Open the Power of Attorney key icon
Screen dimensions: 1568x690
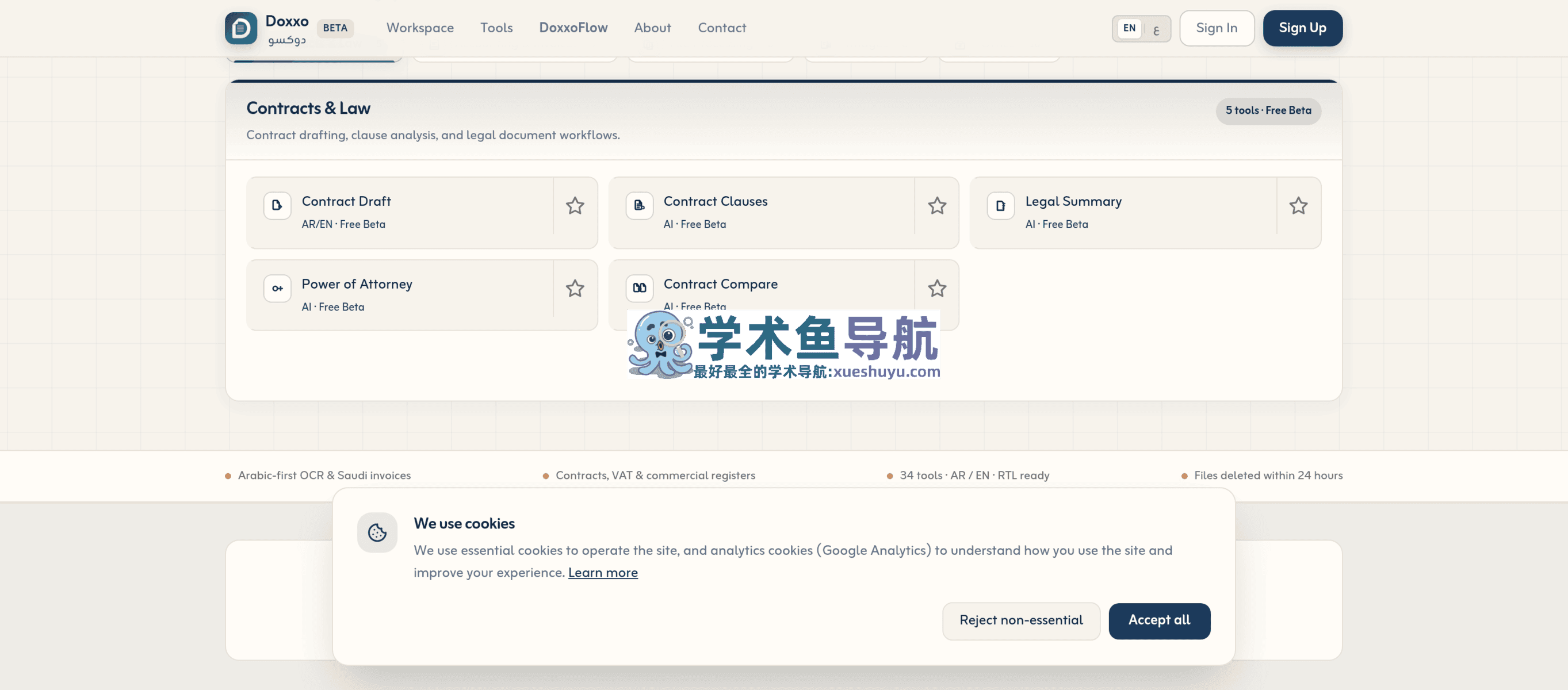point(277,289)
